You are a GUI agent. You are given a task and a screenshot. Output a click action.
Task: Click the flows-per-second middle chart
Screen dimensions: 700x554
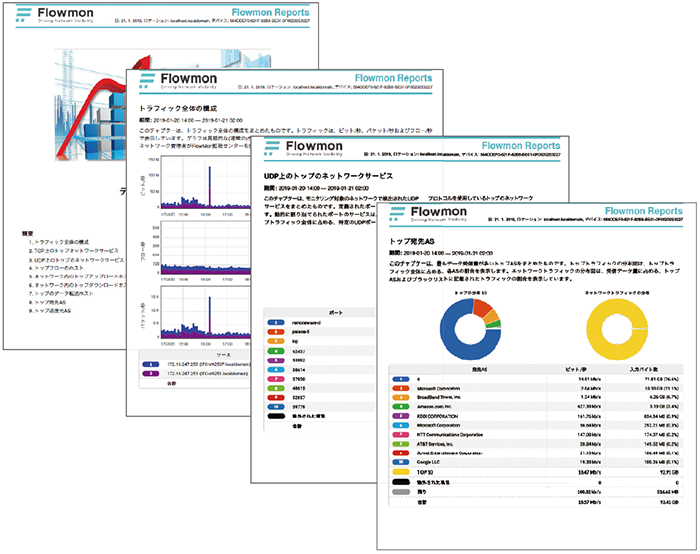[x=206, y=248]
